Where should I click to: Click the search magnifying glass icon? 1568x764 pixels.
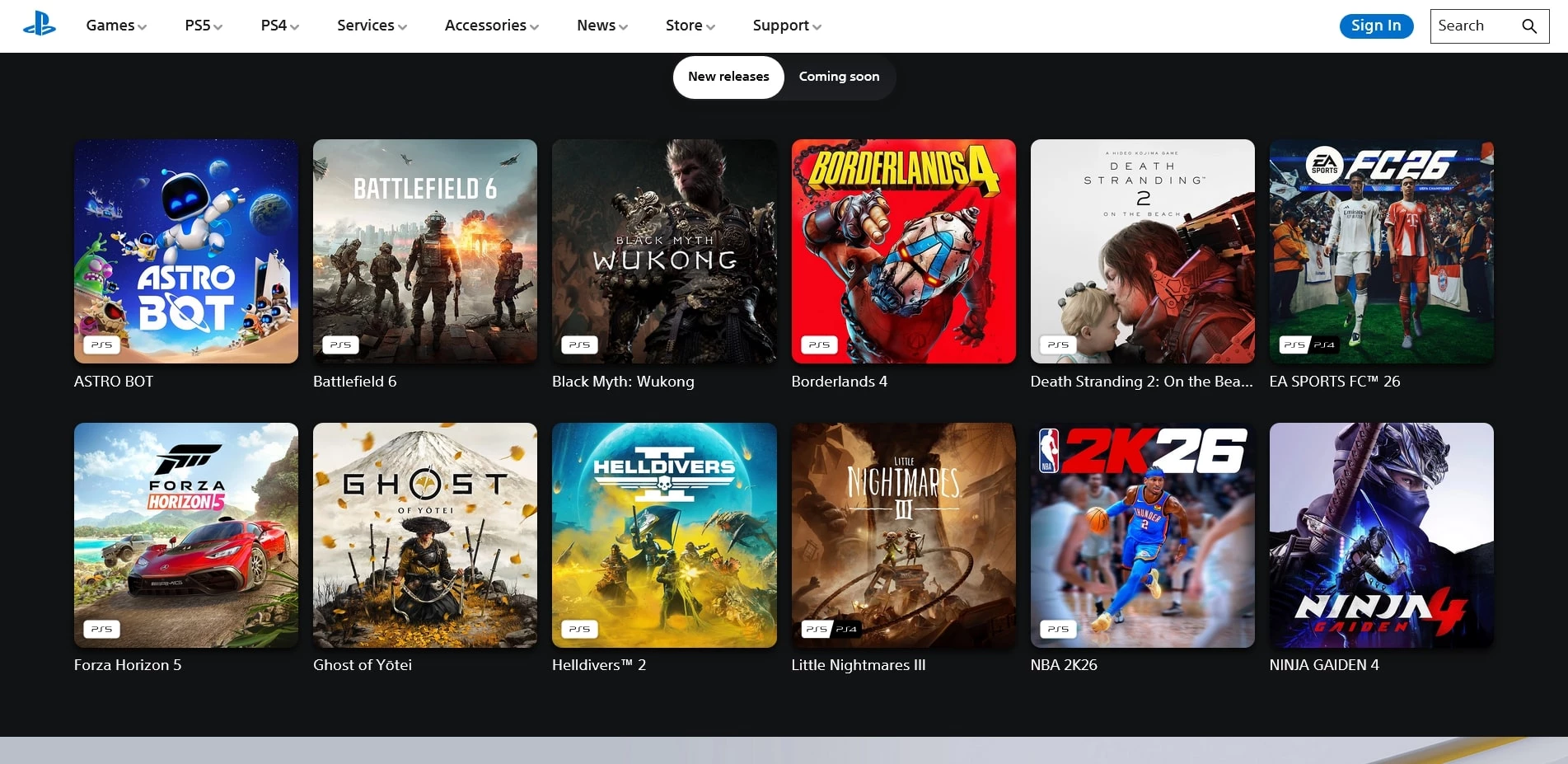[x=1529, y=26]
